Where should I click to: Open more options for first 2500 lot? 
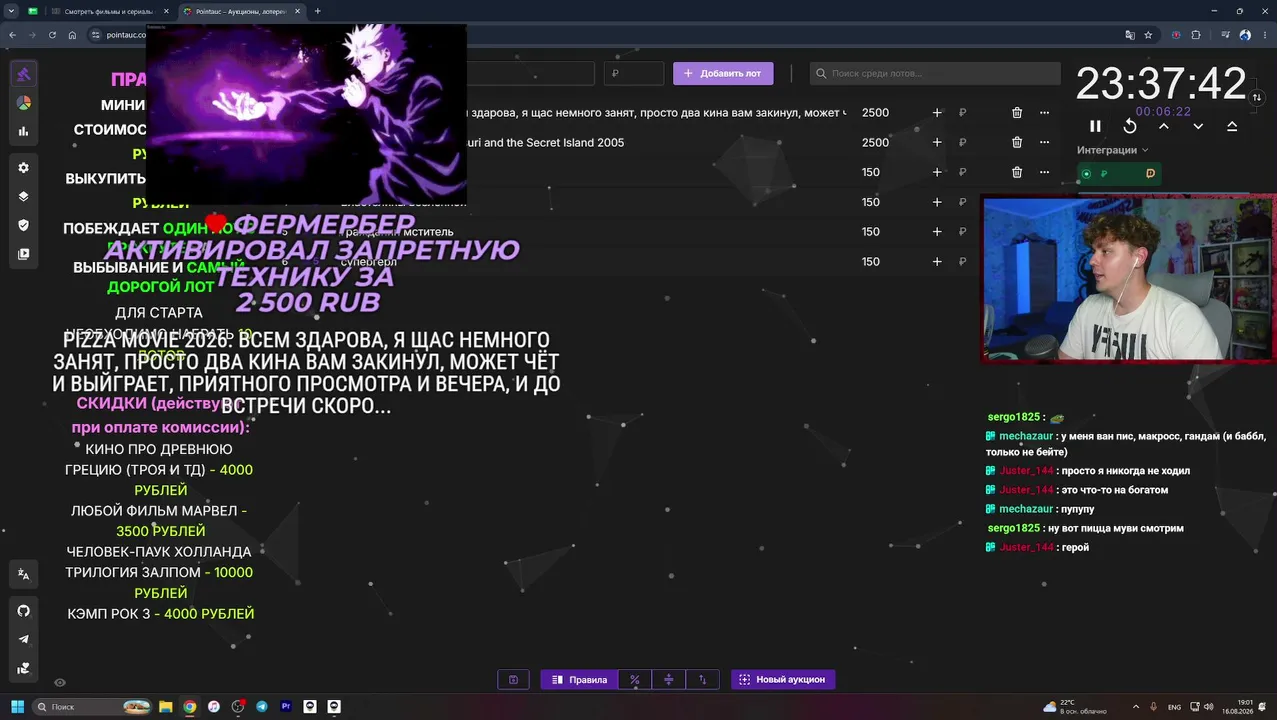[1044, 113]
